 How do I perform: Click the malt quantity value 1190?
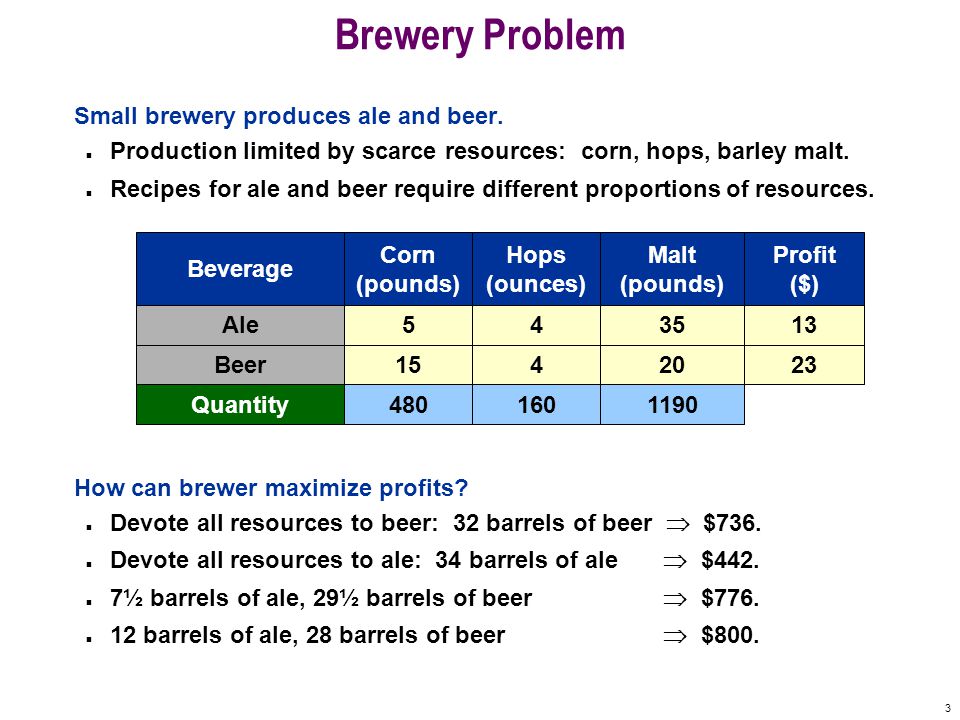tap(672, 405)
